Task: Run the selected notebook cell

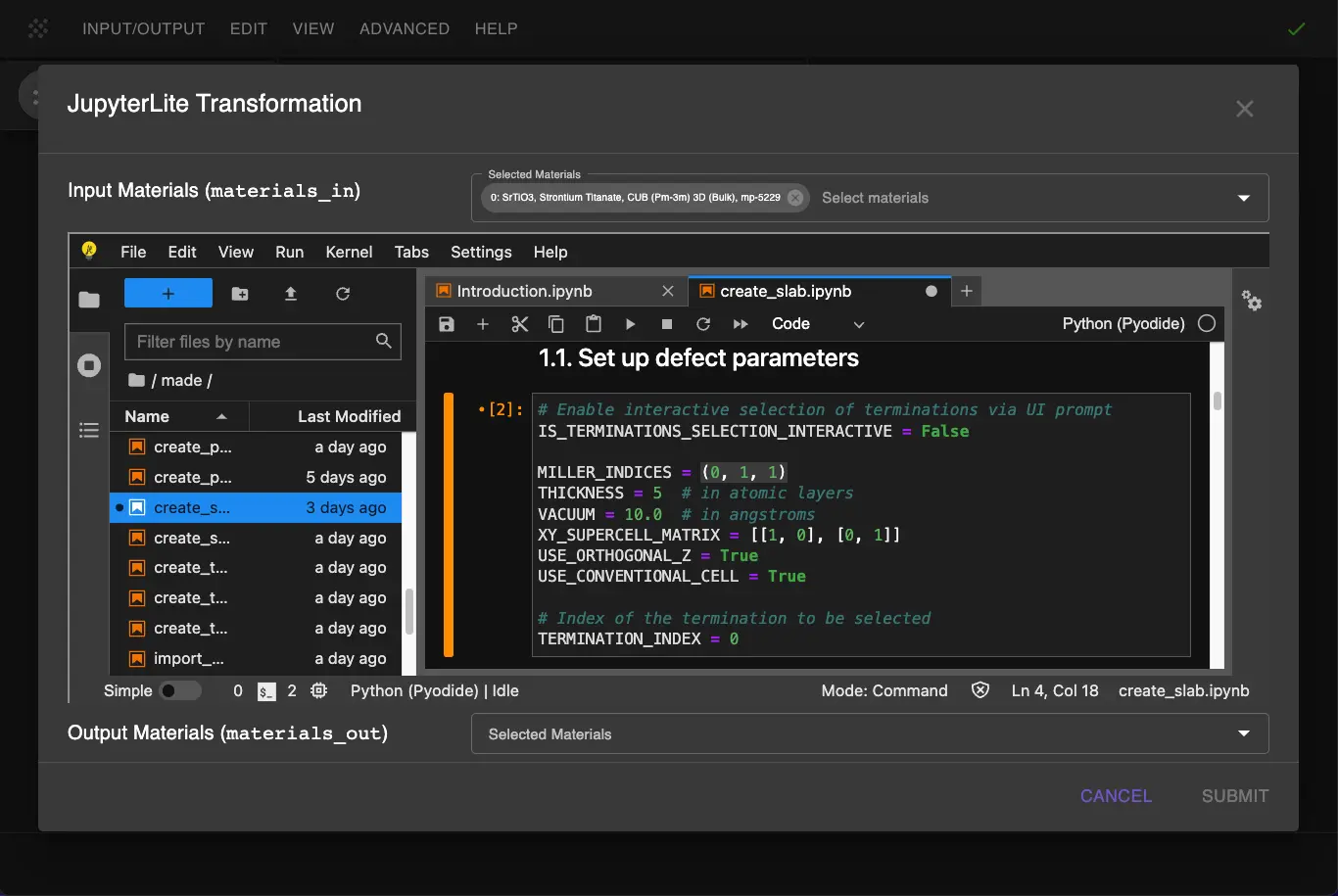Action: [630, 324]
